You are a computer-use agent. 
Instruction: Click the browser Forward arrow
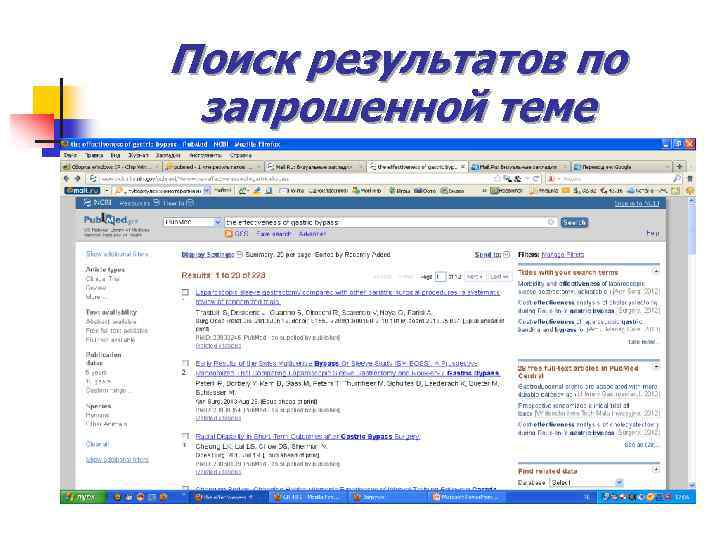(x=77, y=179)
